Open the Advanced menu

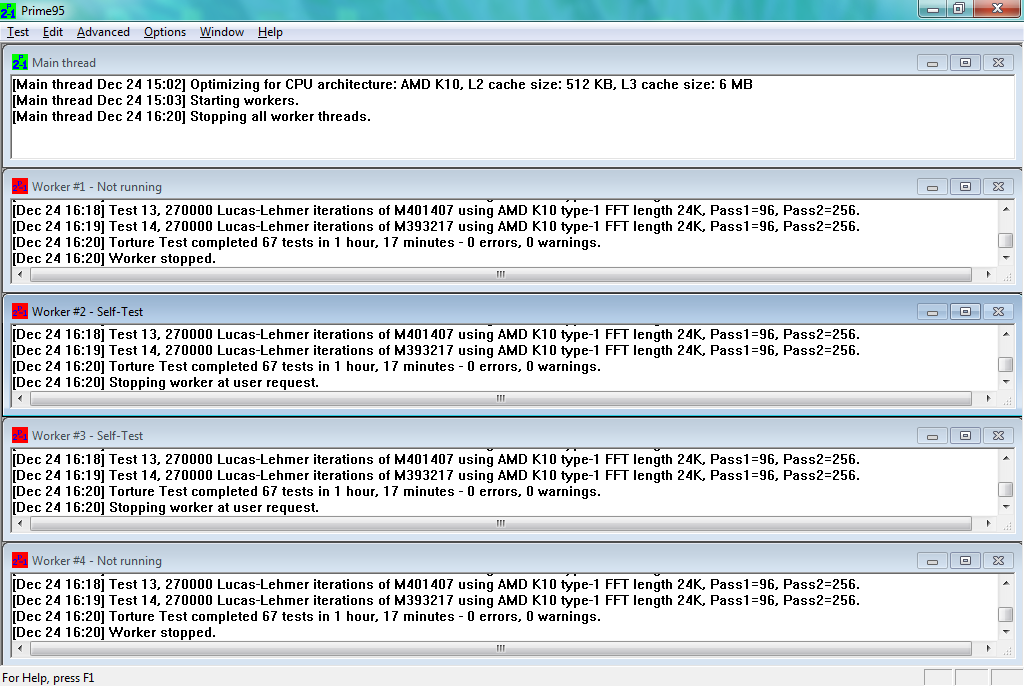pos(103,32)
